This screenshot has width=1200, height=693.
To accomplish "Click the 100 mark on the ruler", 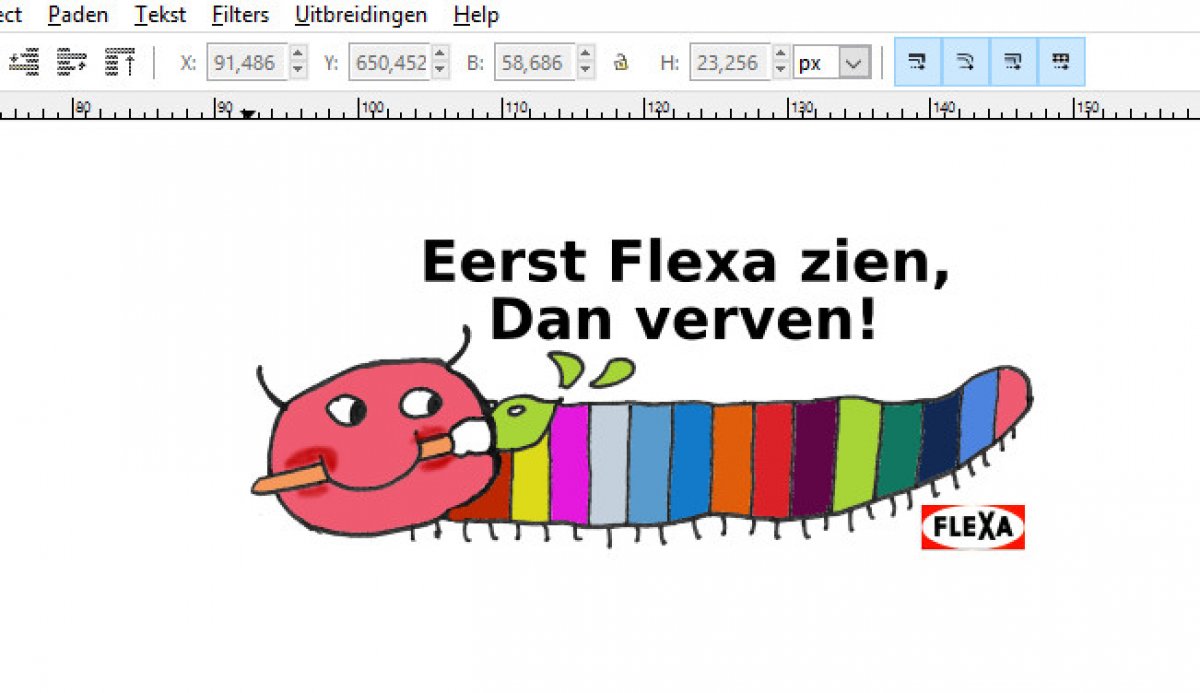I will point(372,106).
